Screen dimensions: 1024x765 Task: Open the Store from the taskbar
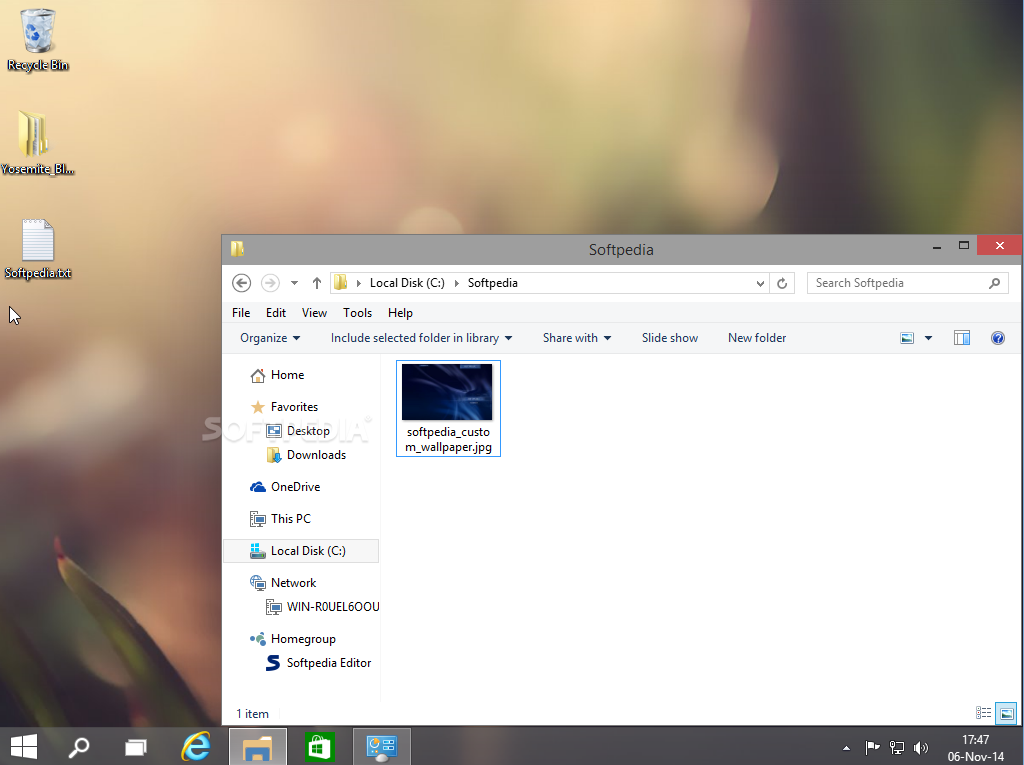(x=319, y=747)
